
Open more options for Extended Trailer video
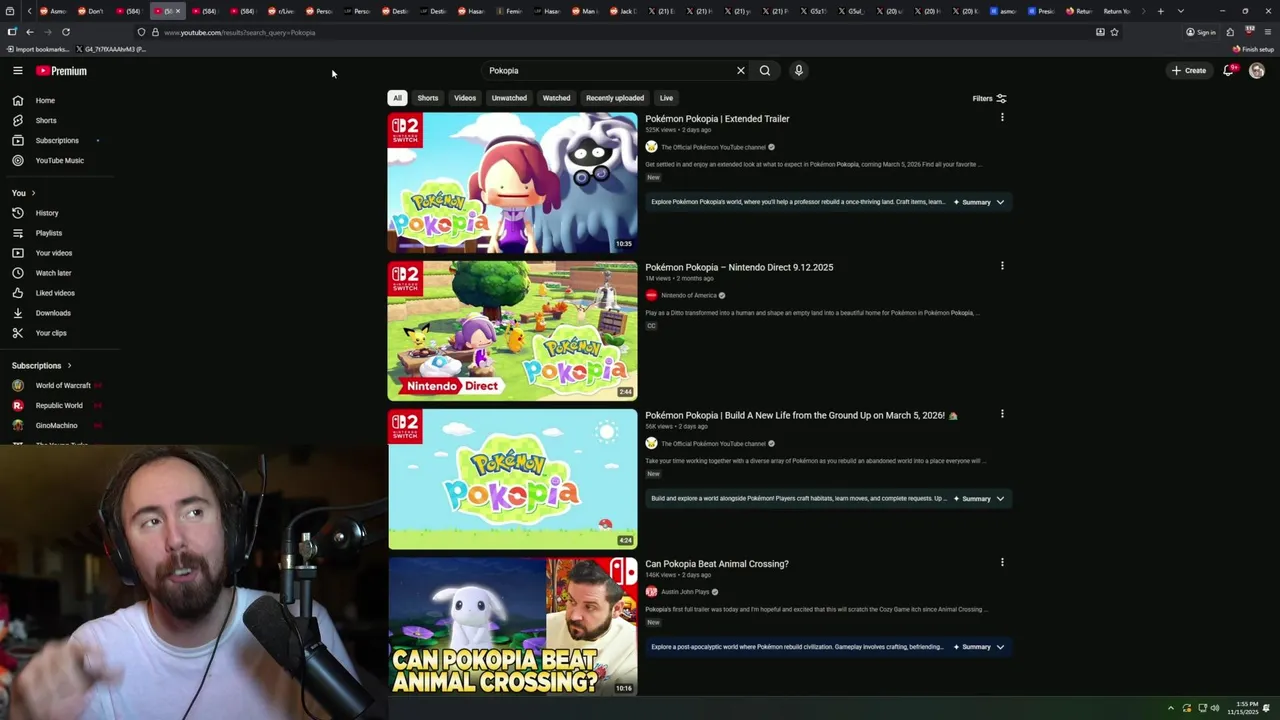pos(1002,118)
